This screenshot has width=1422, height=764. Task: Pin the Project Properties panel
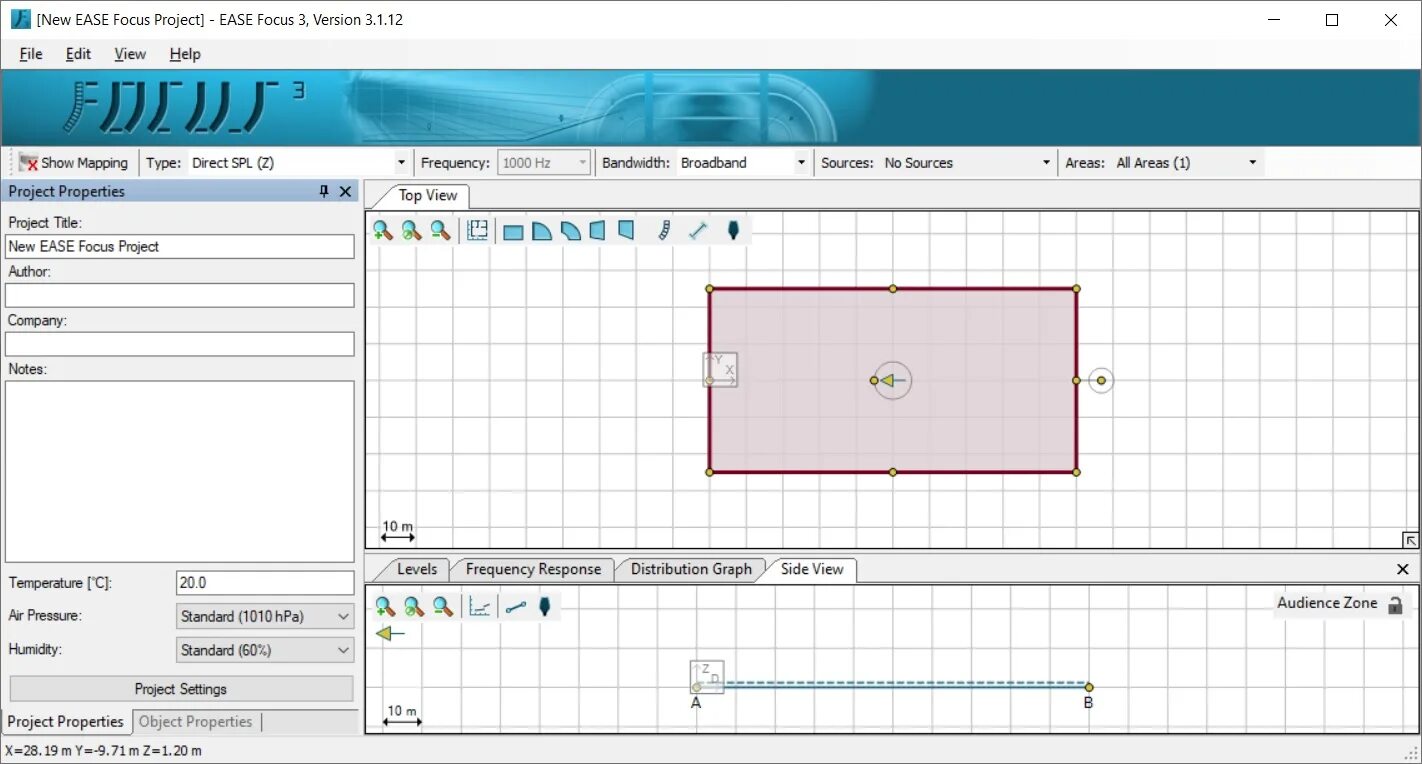point(324,191)
